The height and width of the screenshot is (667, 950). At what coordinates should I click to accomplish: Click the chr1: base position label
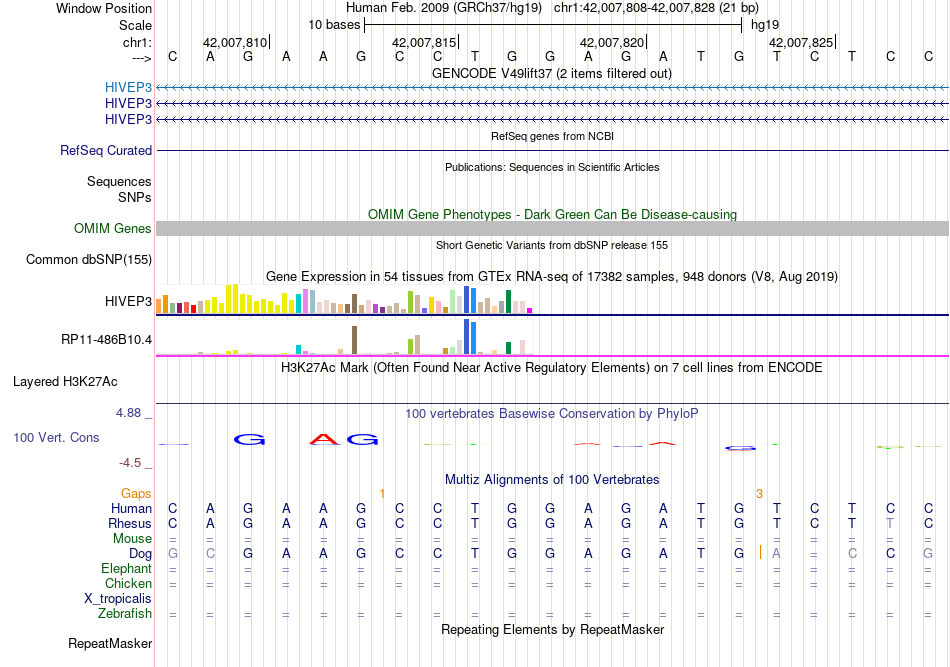click(x=137, y=42)
